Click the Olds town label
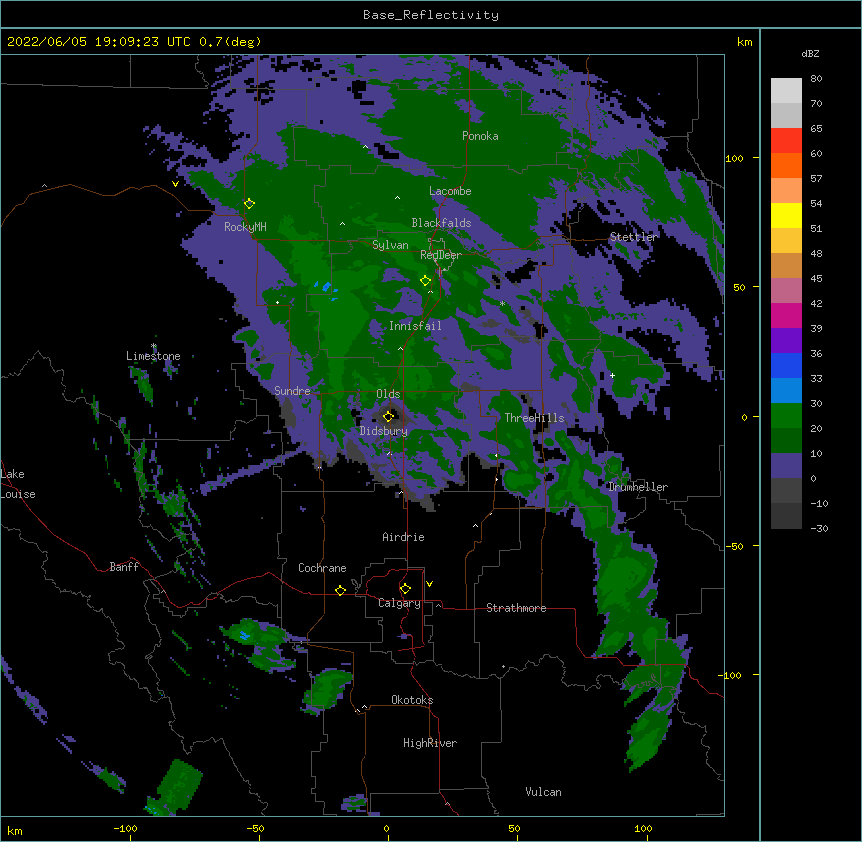Viewport: 862px width, 842px height. [388, 394]
